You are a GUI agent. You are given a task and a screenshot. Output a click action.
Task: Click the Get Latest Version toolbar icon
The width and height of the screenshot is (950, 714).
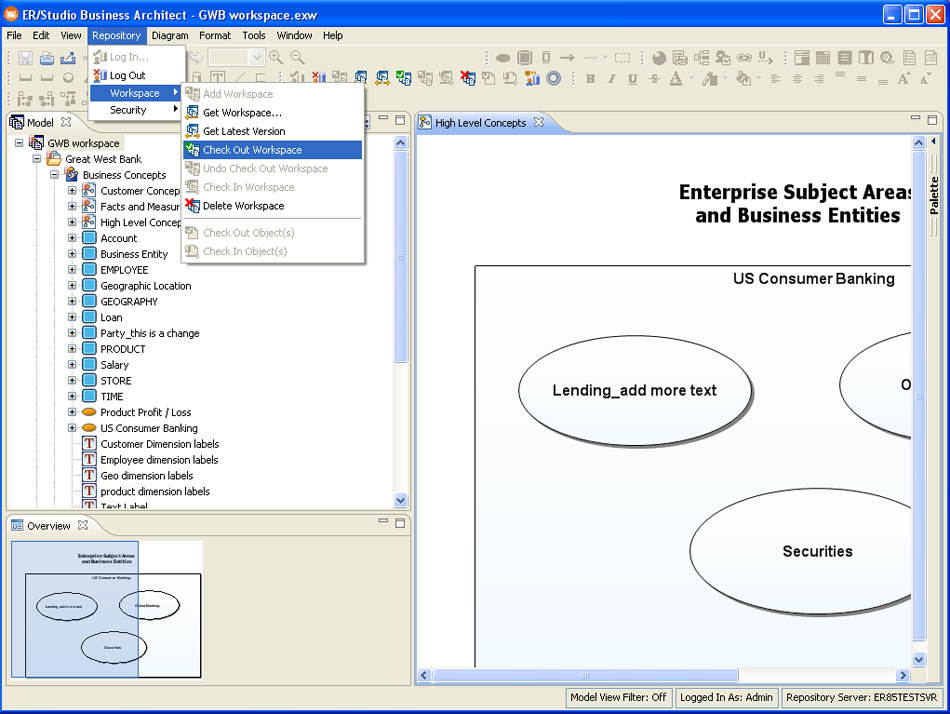coord(382,78)
